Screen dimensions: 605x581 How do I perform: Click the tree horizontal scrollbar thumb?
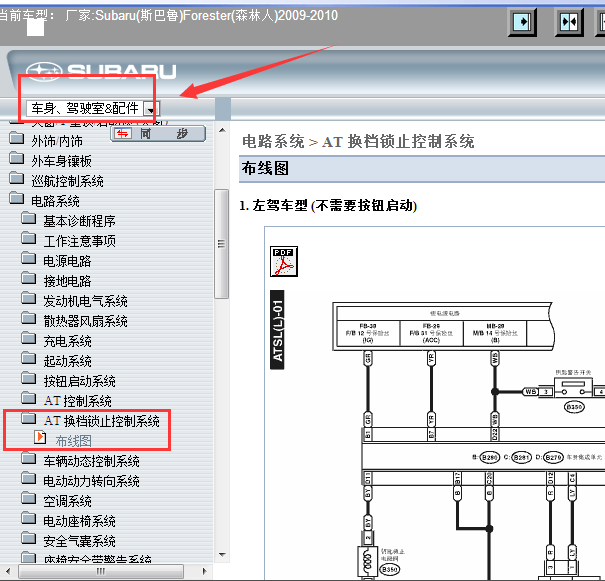click(101, 571)
